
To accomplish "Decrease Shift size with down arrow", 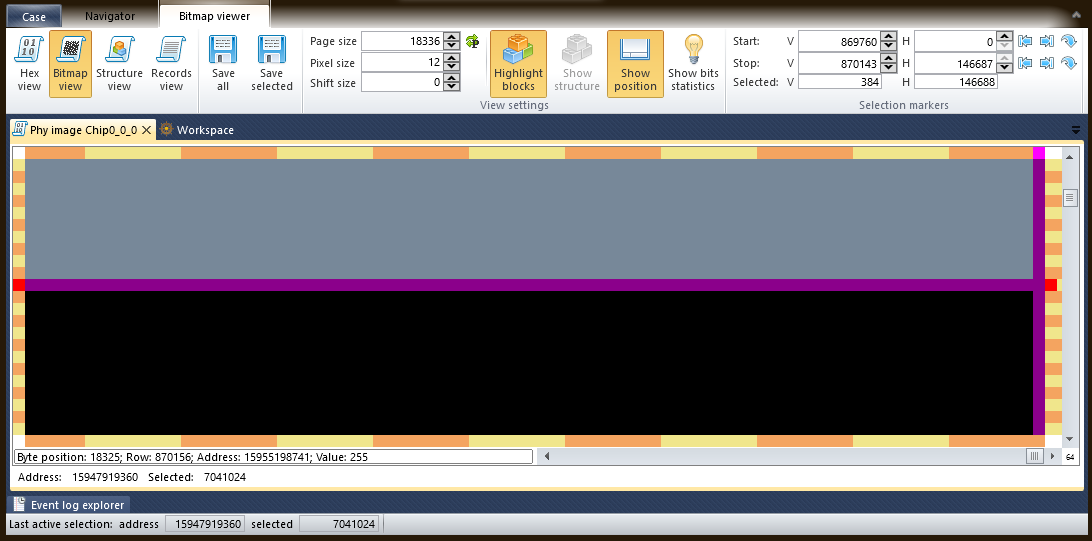I will tap(452, 87).
